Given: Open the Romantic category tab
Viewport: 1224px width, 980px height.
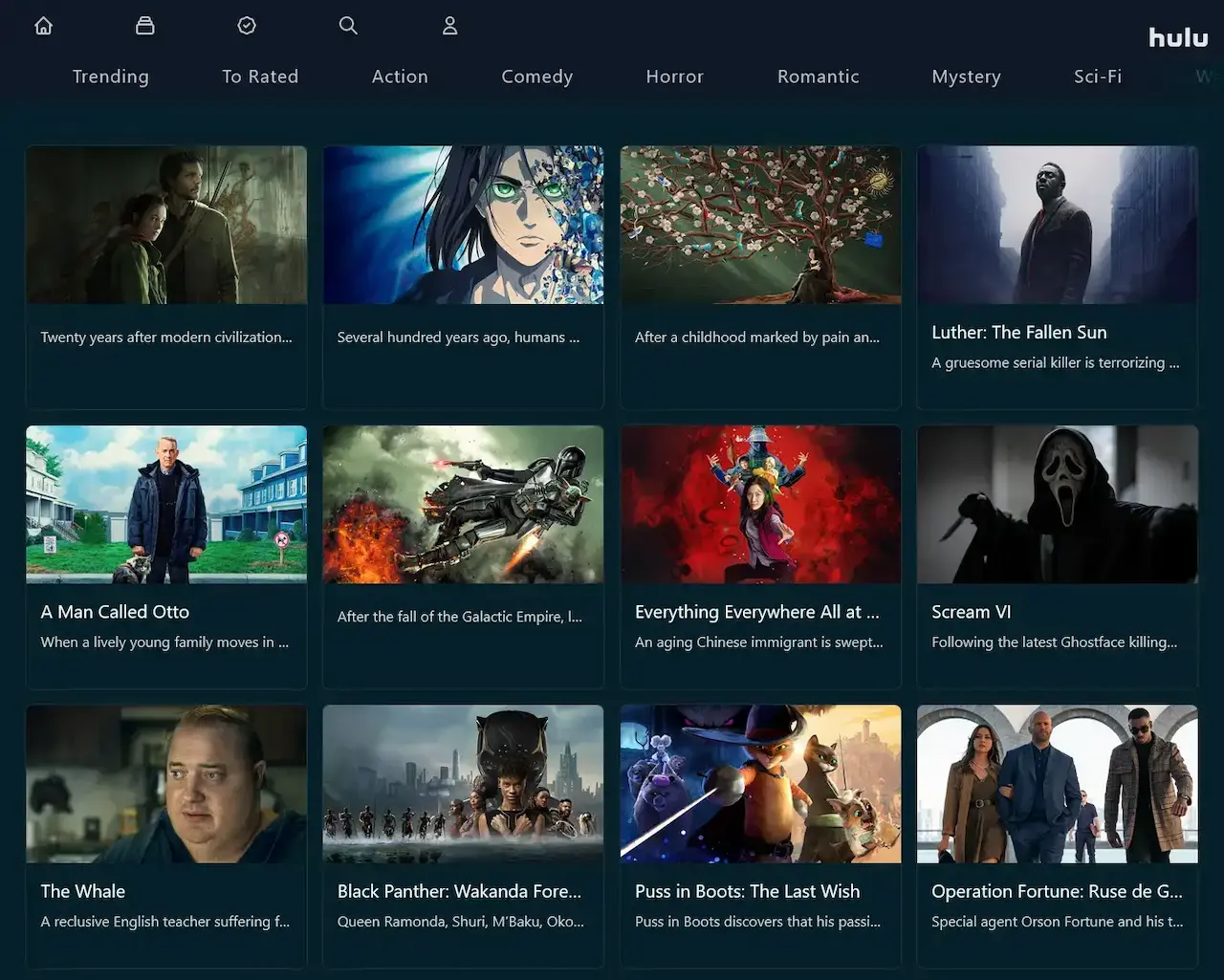Looking at the screenshot, I should click(x=818, y=76).
